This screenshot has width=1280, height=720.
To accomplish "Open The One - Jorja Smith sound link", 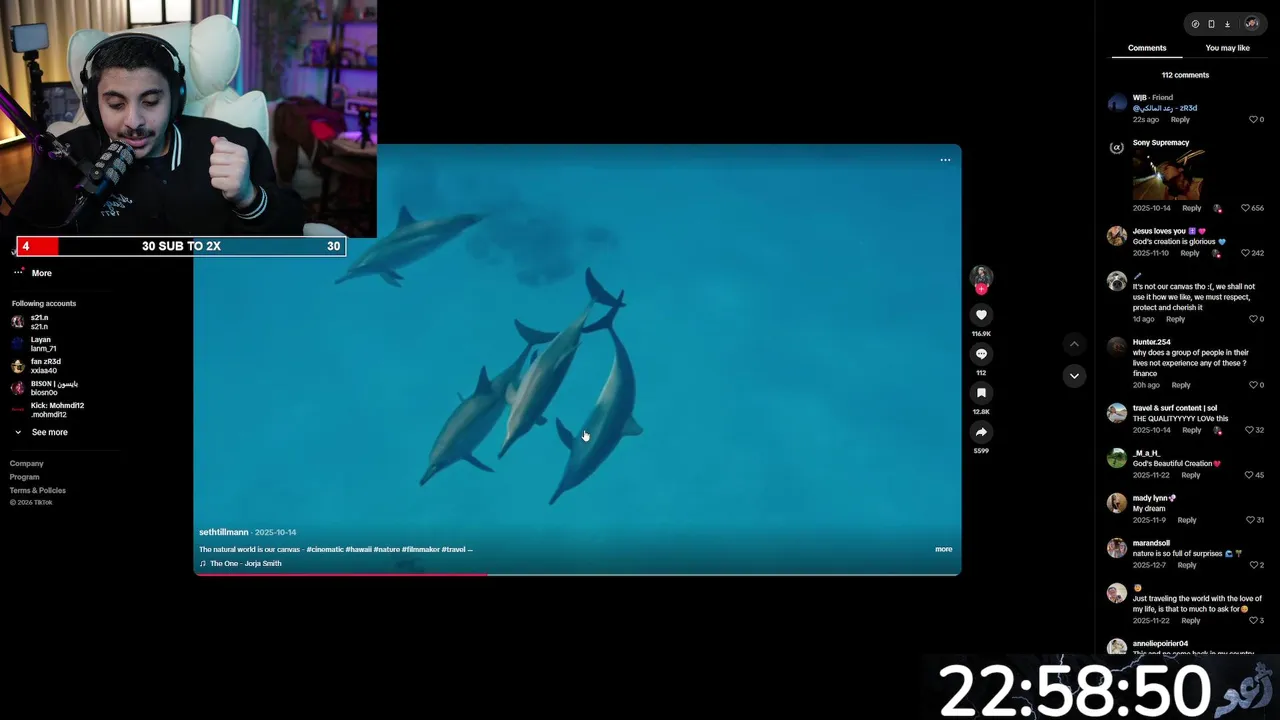I will point(245,563).
